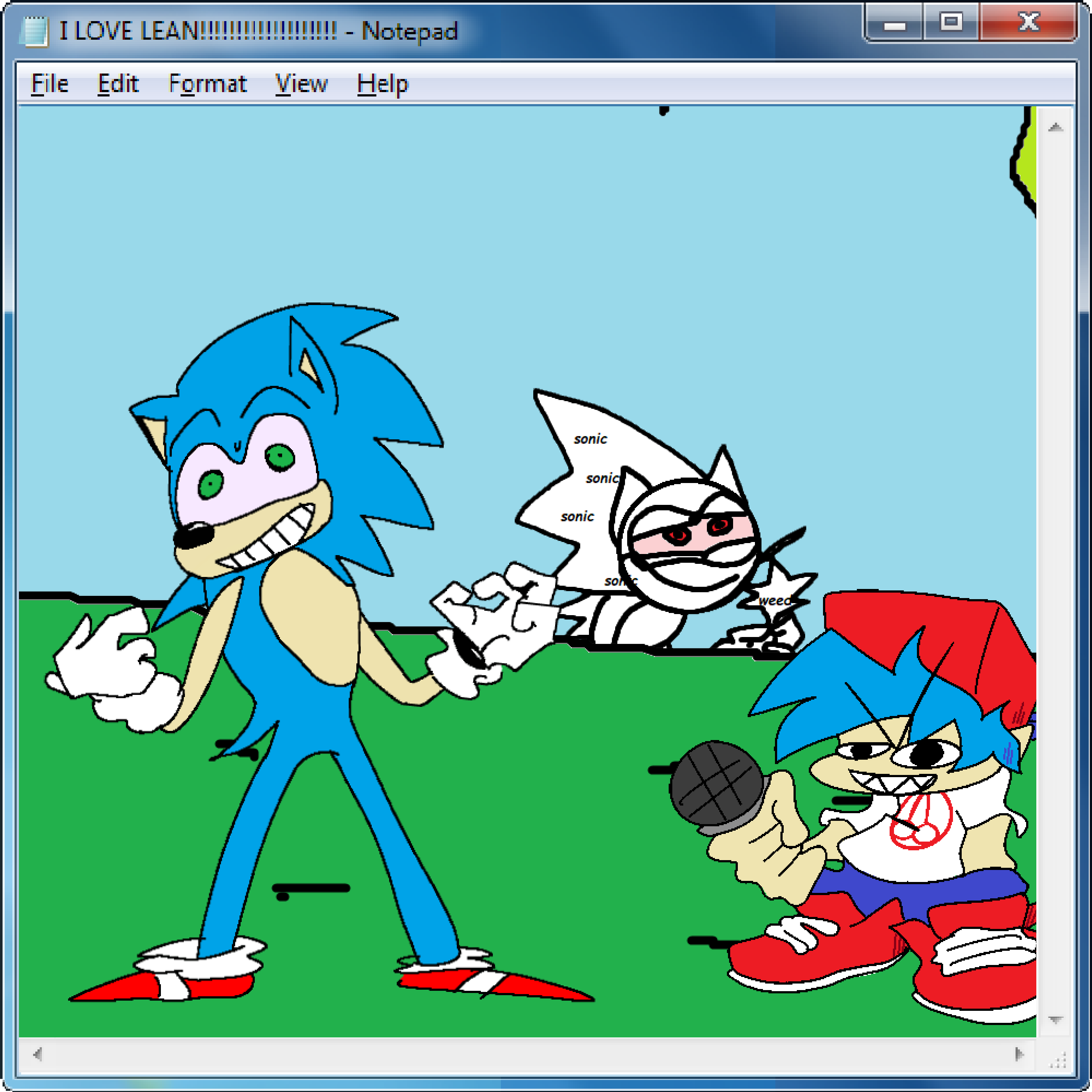The image size is (1092, 1092).
Task: Click the horizontal scrollbar track
Action: 526,1054
